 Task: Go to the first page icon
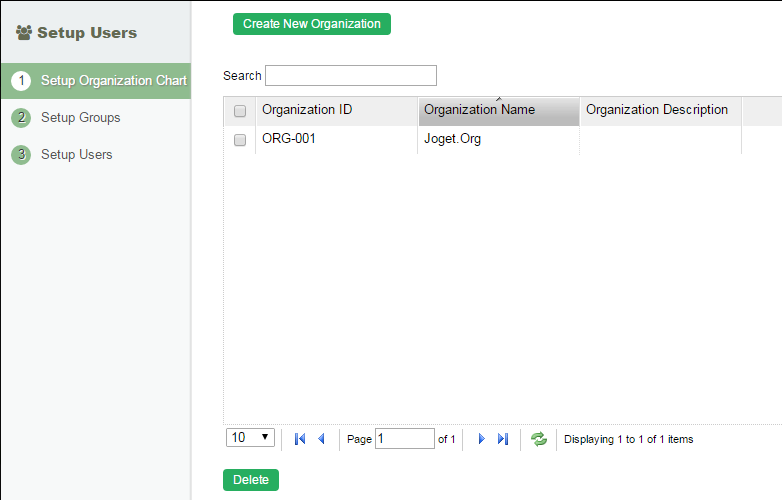tap(300, 439)
